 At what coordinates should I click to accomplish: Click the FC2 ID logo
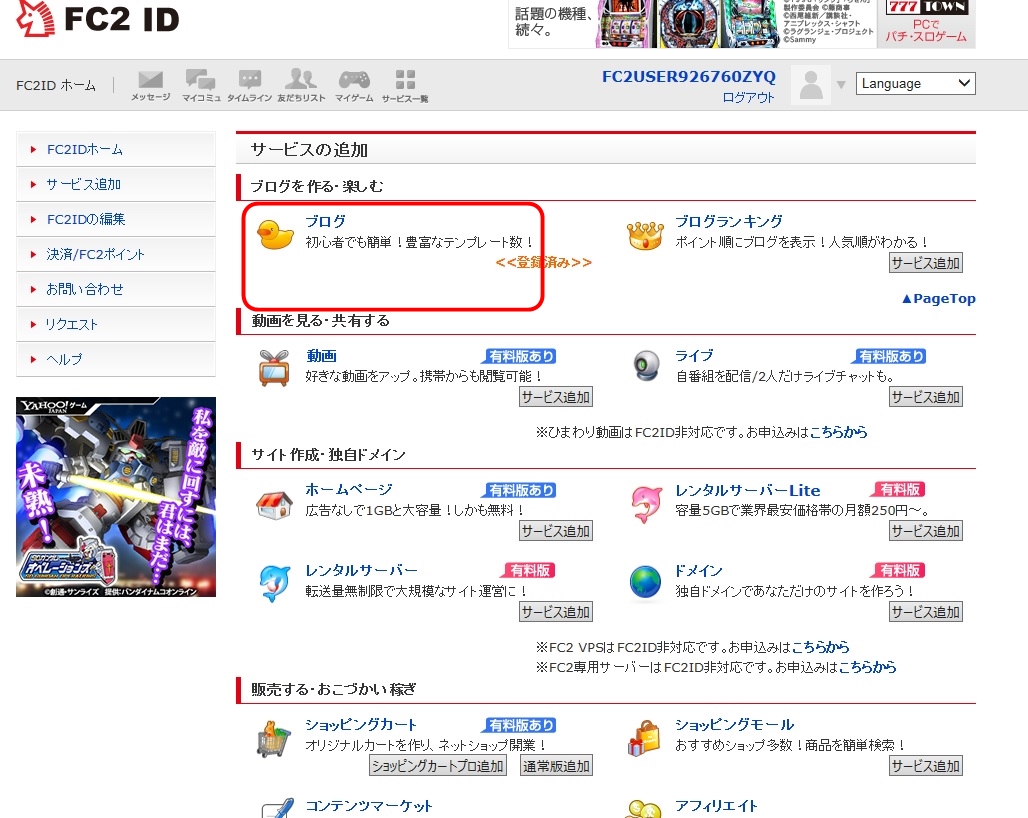[98, 18]
